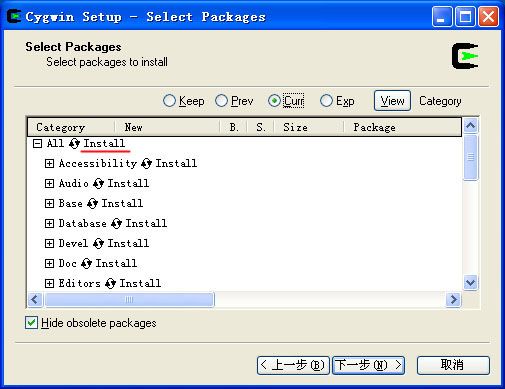Click the cycle icon next to All
The width and height of the screenshot is (505, 389).
pos(74,144)
